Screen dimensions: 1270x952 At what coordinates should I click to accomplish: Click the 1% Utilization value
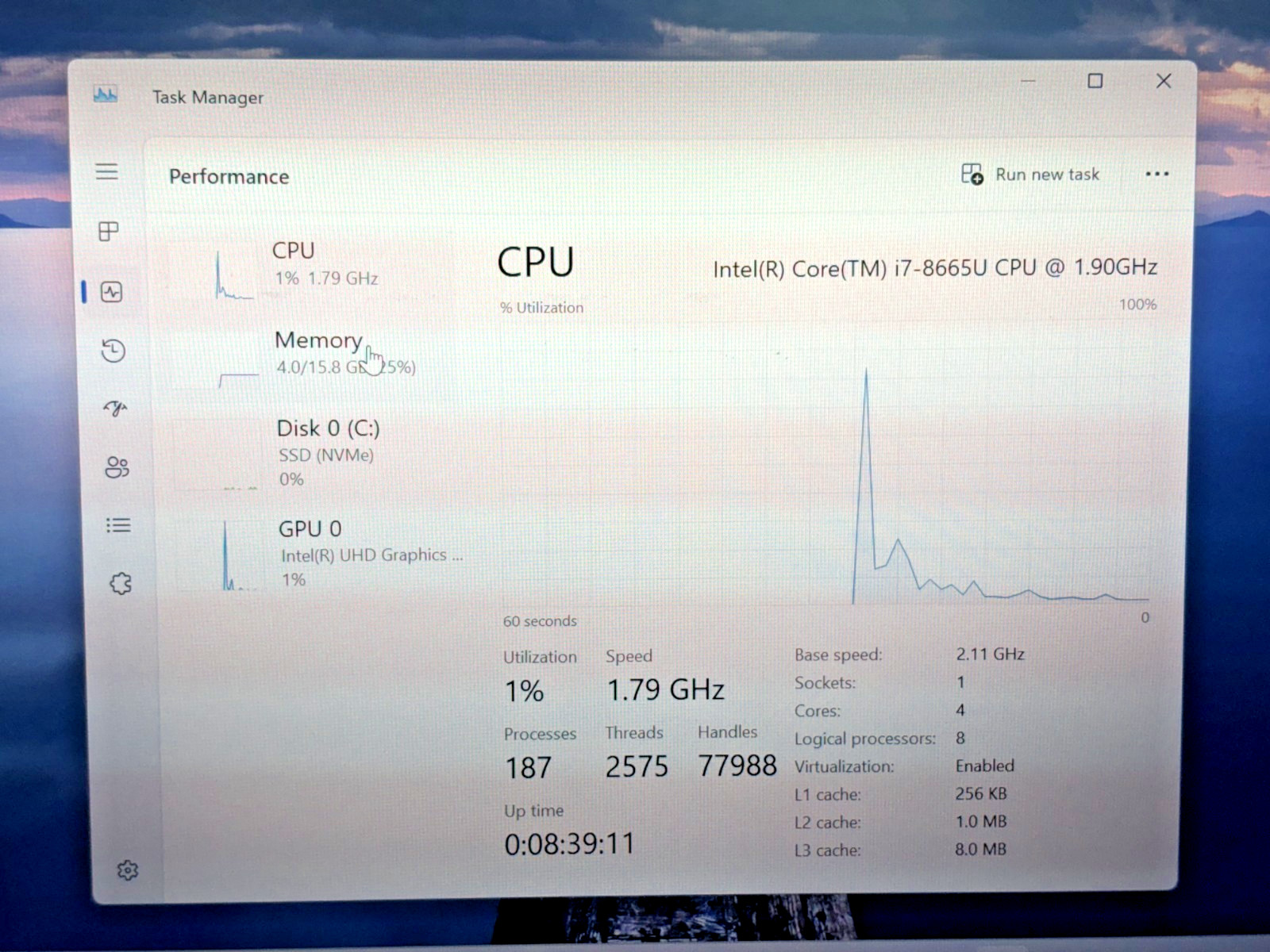[x=525, y=691]
